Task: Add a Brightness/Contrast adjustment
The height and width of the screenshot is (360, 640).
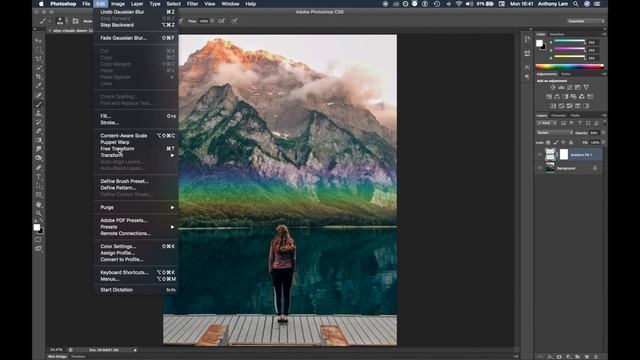Action: (553, 87)
